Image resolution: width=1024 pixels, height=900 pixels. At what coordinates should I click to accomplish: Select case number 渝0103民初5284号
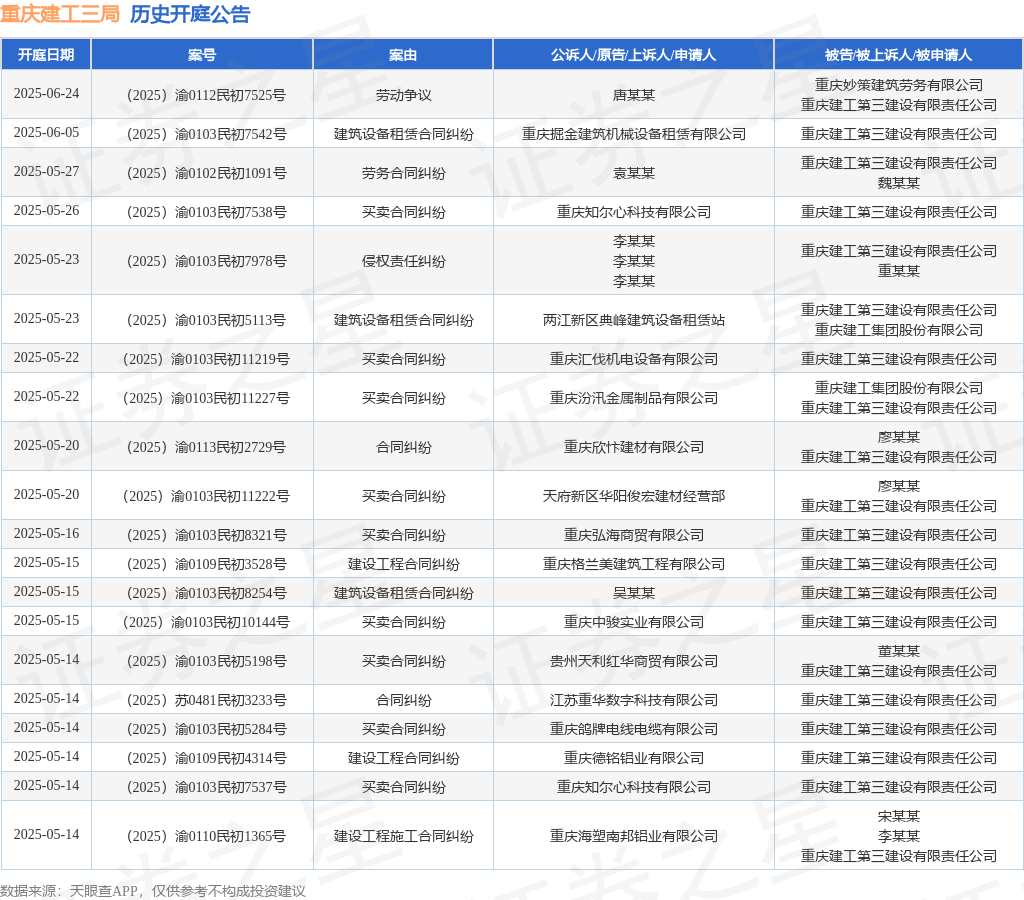click(x=206, y=730)
